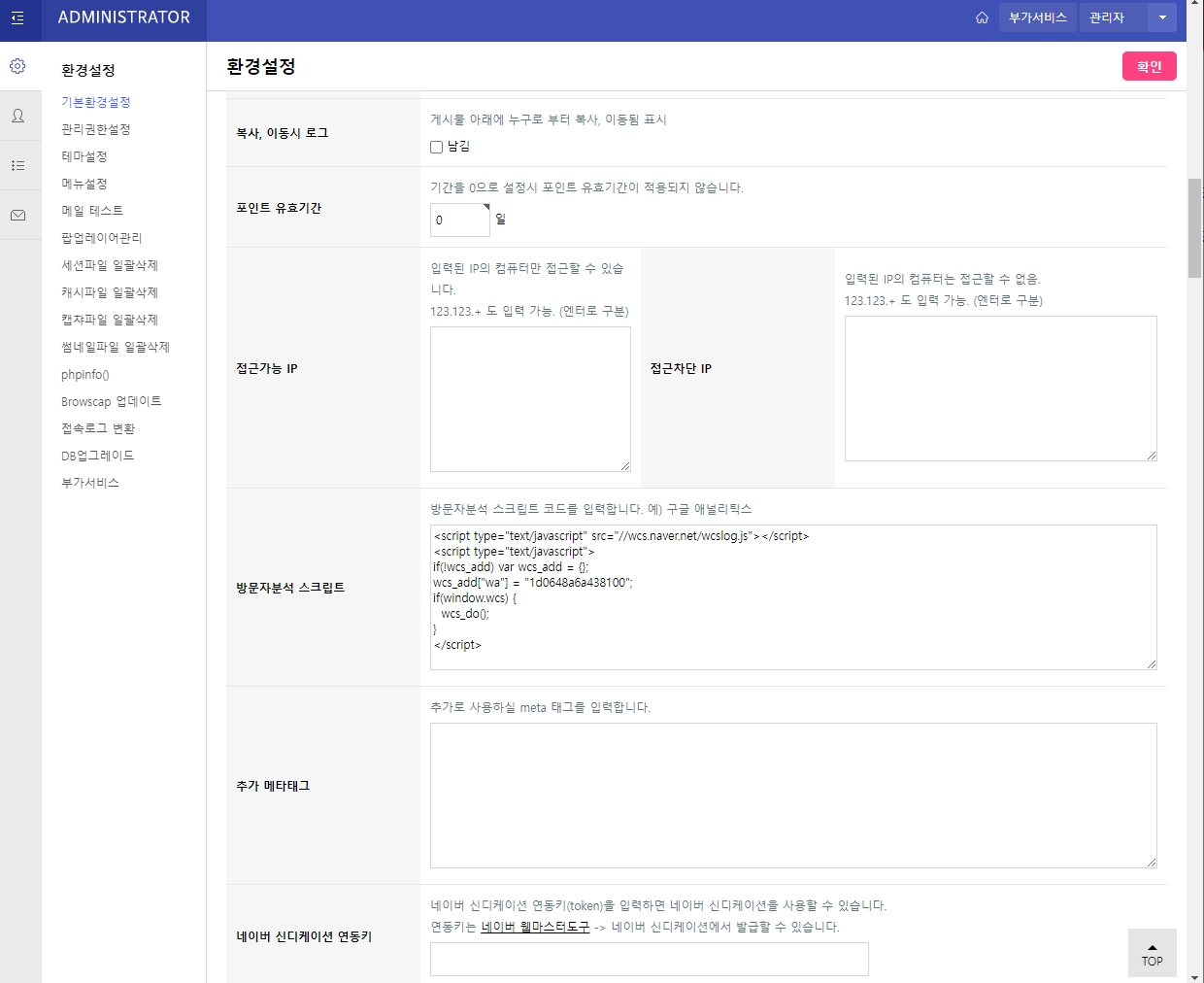Open 팝업레이어관리 from the sidebar

click(x=101, y=238)
